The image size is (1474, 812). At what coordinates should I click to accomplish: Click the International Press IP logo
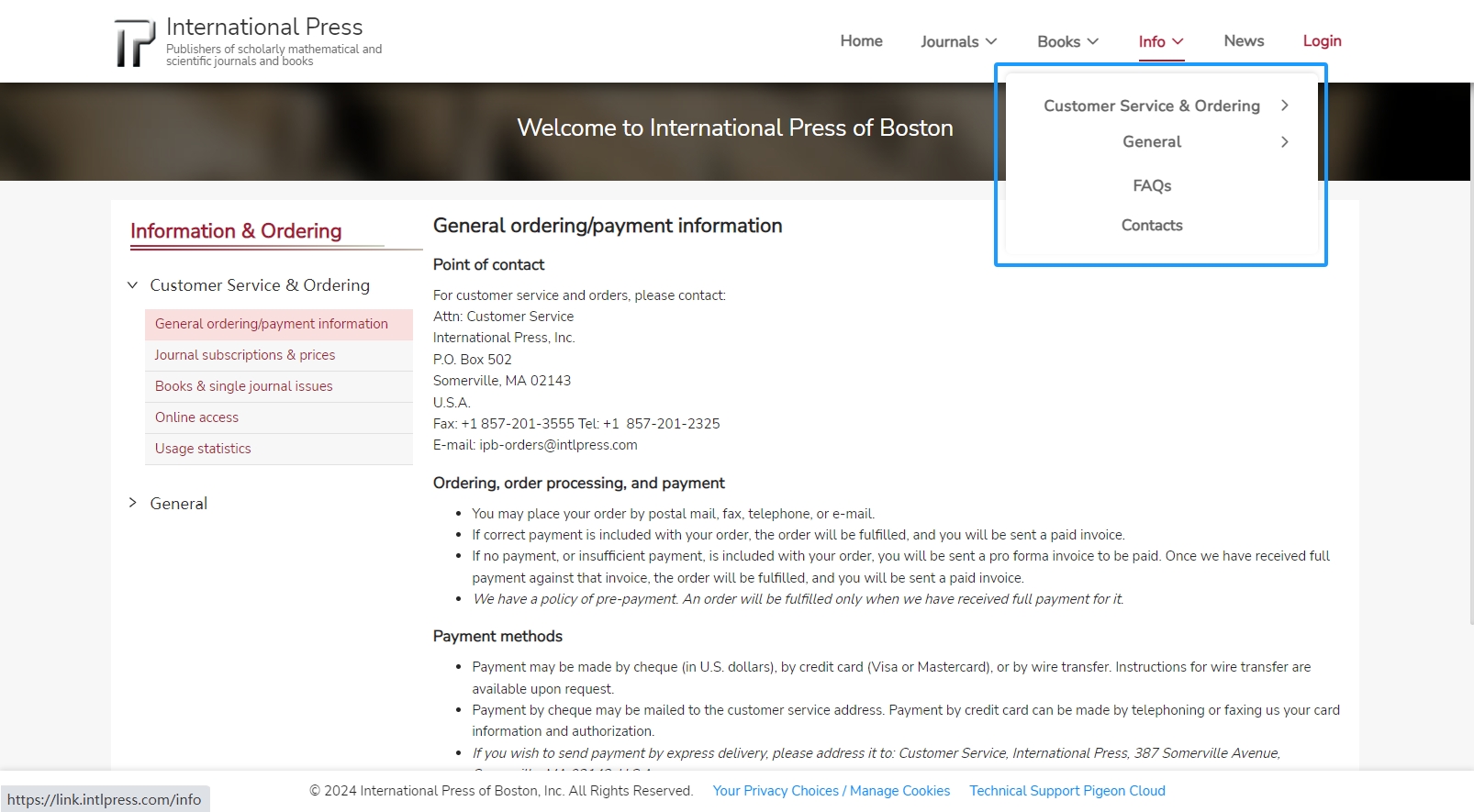(x=135, y=42)
